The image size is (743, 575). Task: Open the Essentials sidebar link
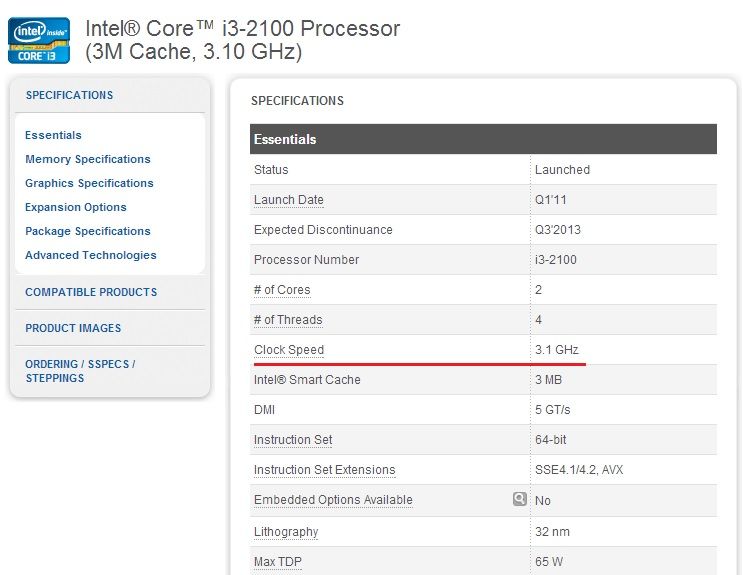pyautogui.click(x=53, y=135)
